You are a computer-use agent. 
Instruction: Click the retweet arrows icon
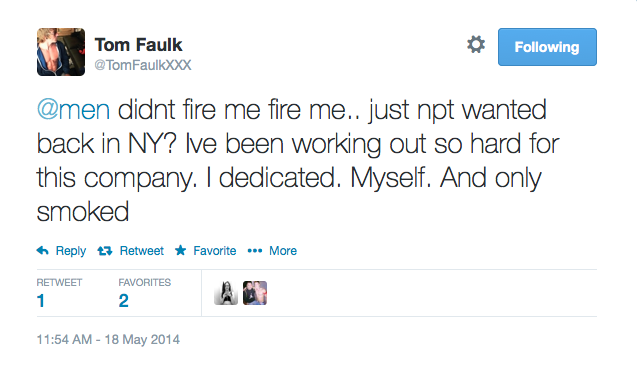point(104,251)
